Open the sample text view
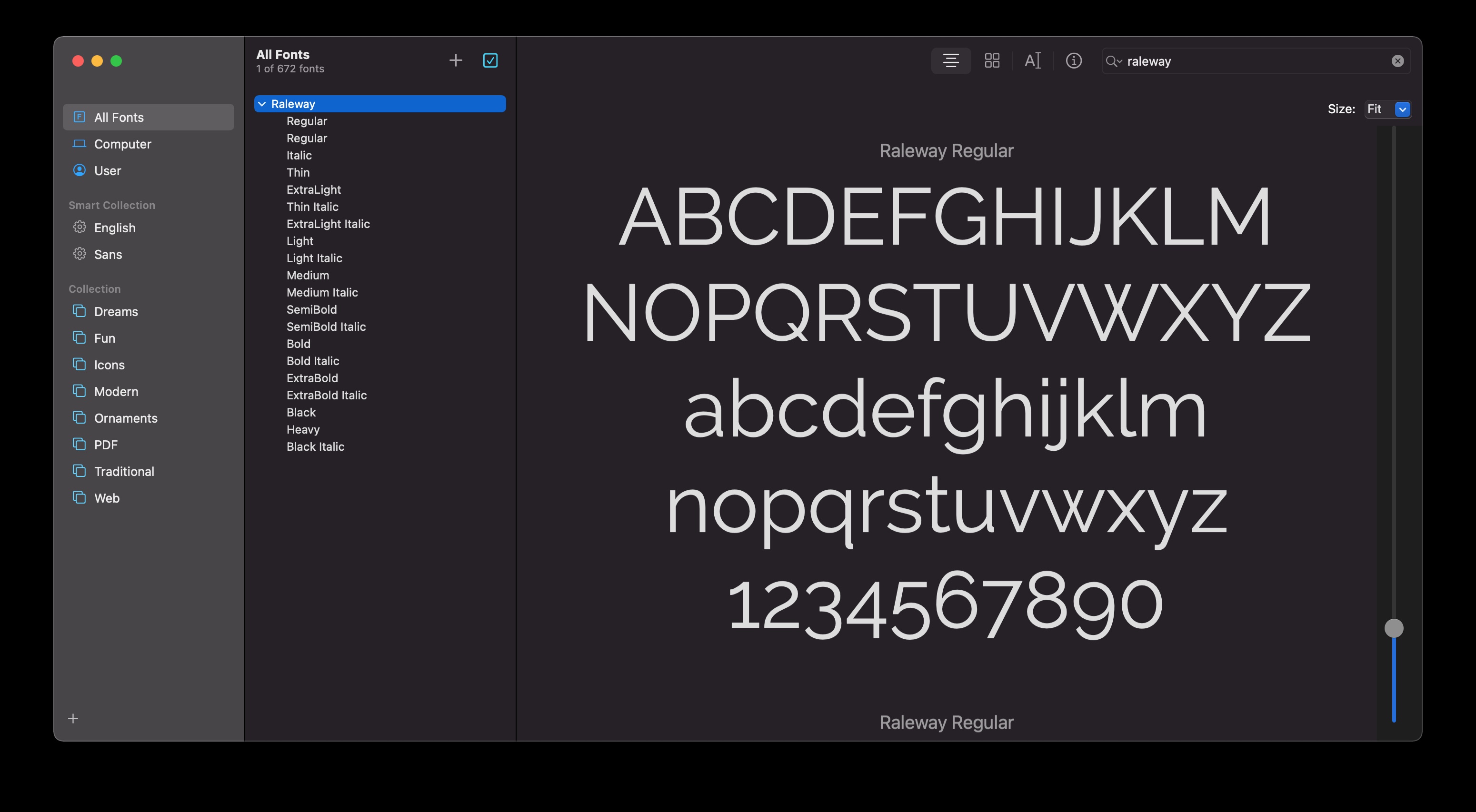 [x=1033, y=60]
